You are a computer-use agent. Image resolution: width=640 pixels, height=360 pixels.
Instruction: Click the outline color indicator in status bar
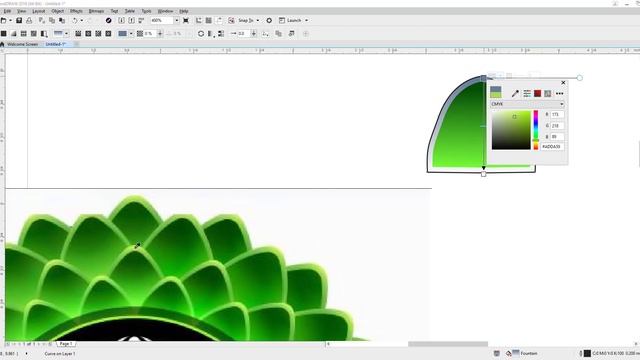[x=587, y=353]
